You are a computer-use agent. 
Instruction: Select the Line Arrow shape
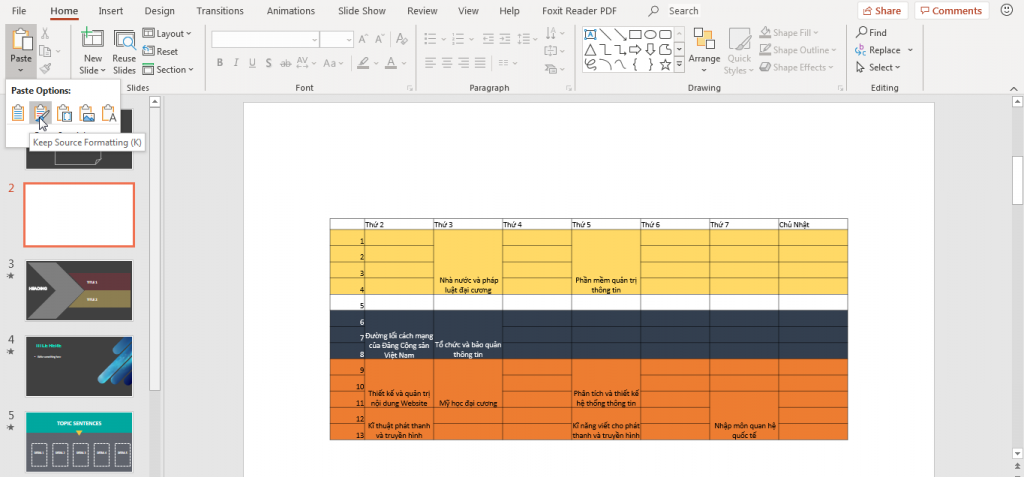[x=620, y=35]
